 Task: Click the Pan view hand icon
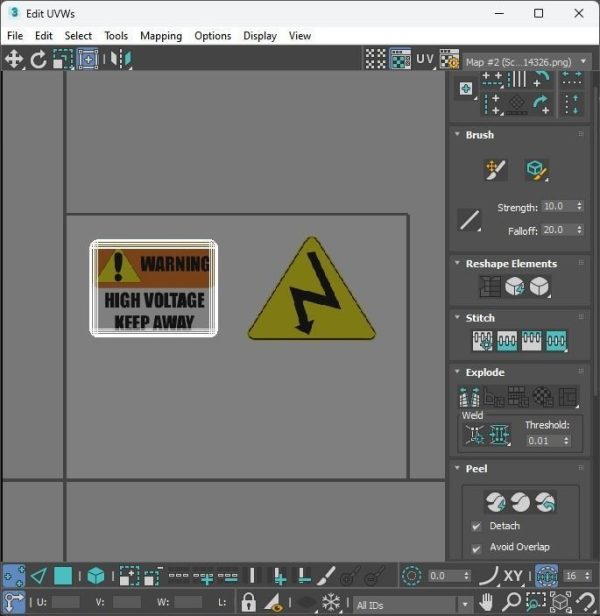click(x=486, y=601)
